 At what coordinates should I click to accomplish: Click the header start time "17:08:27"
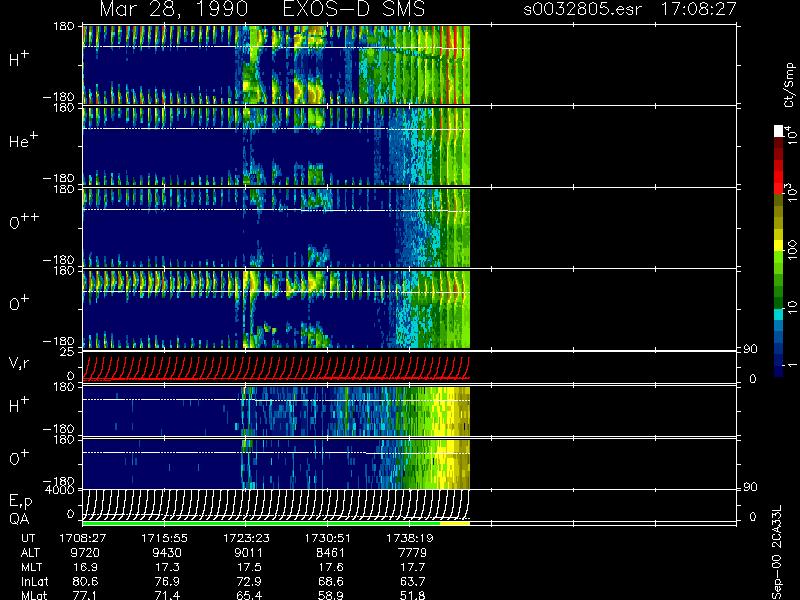pyautogui.click(x=698, y=9)
